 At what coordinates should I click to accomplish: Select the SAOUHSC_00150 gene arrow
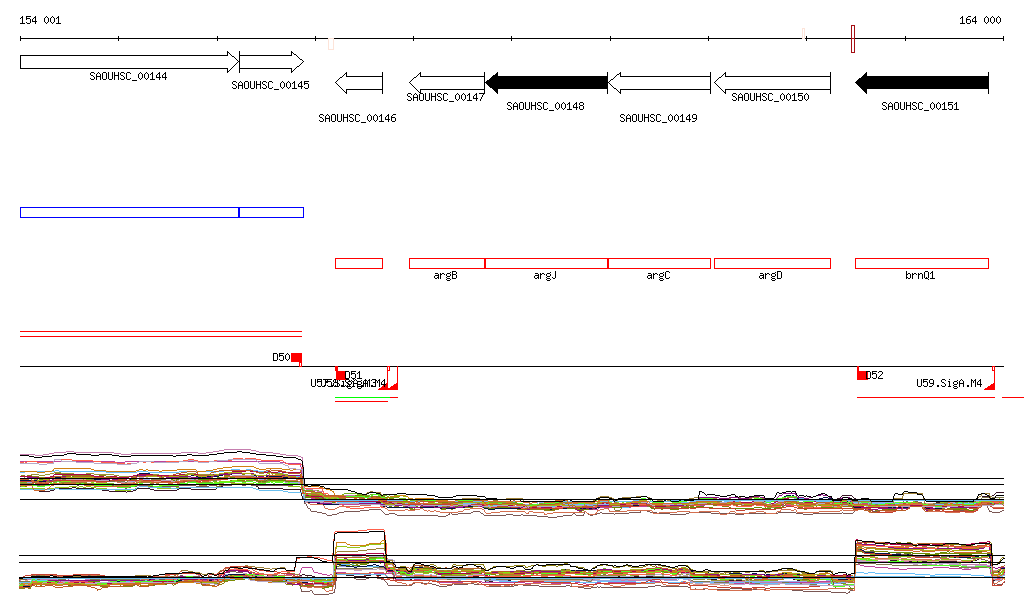[x=773, y=83]
